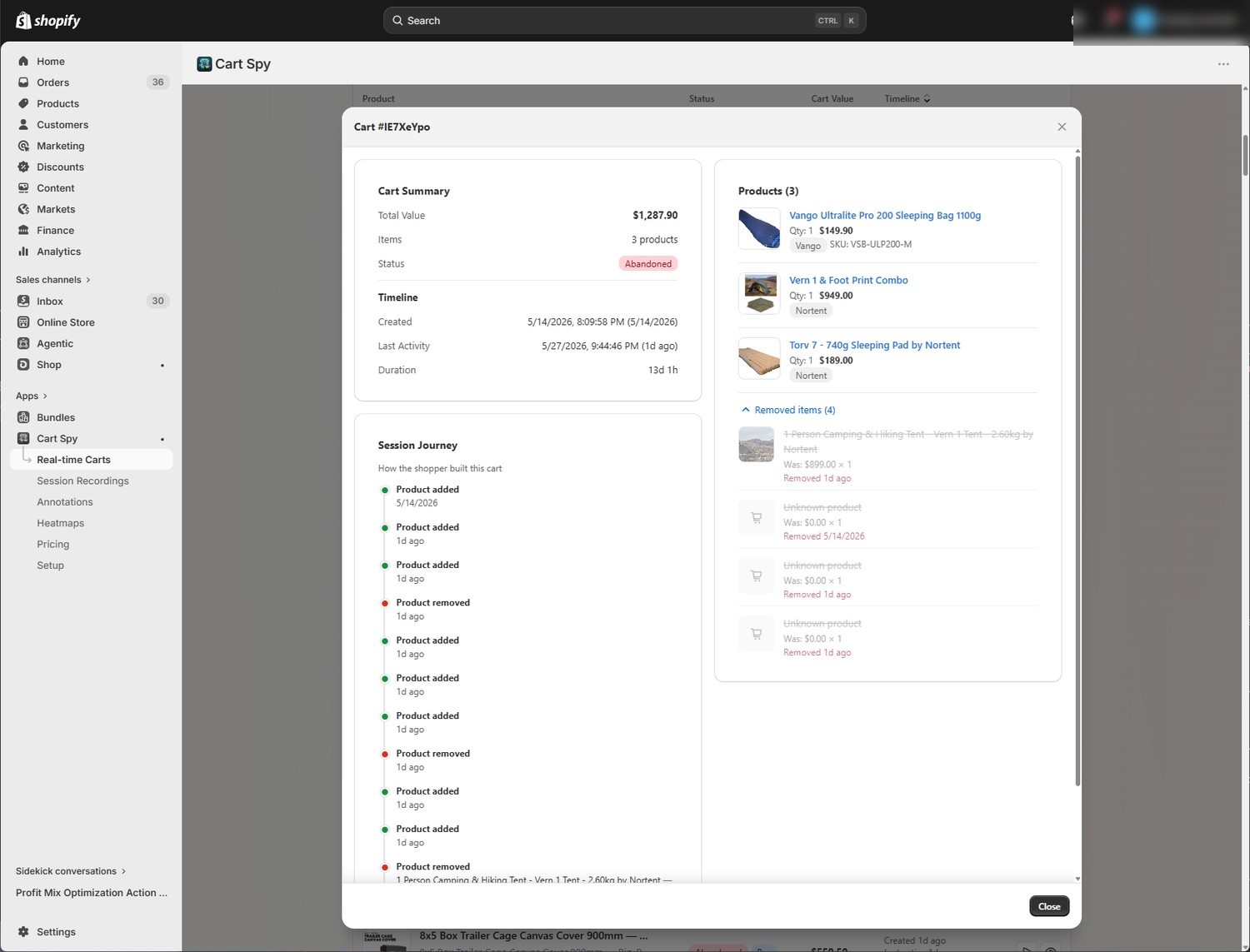Click the Removed 5/14/2026 label
This screenshot has width=1250, height=952.
point(824,536)
